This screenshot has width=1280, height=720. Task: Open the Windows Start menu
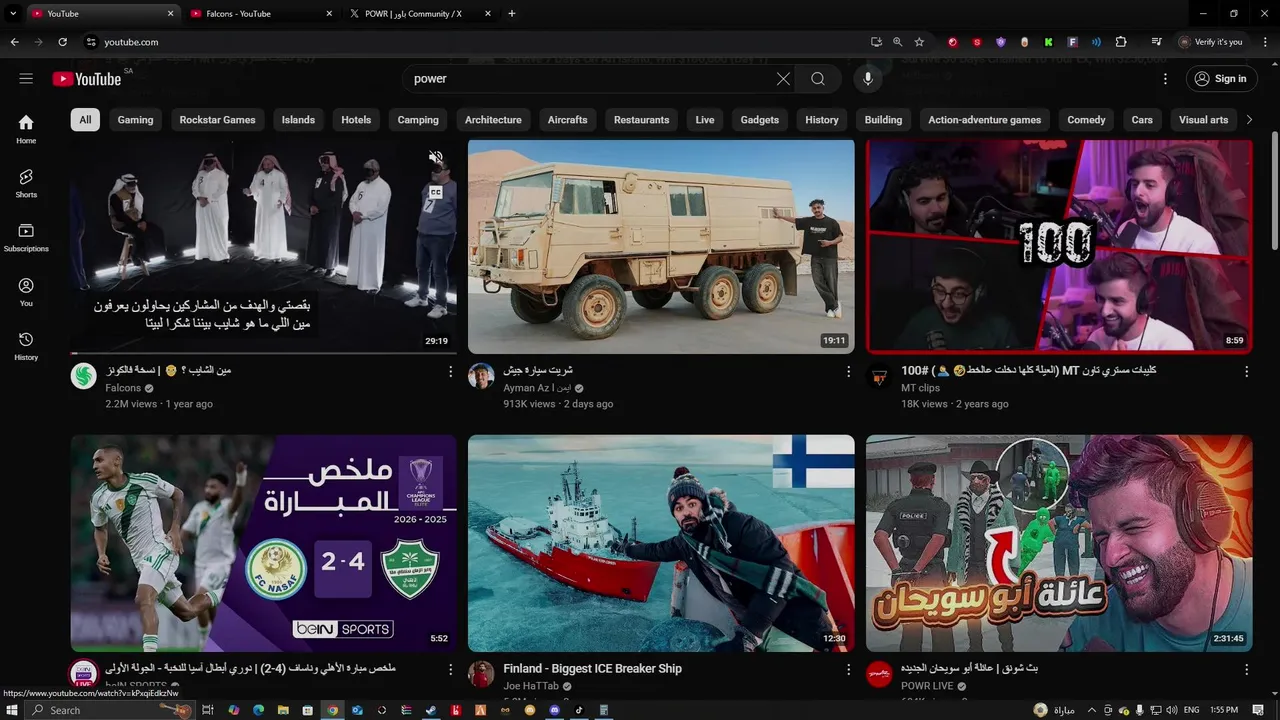coord(13,710)
